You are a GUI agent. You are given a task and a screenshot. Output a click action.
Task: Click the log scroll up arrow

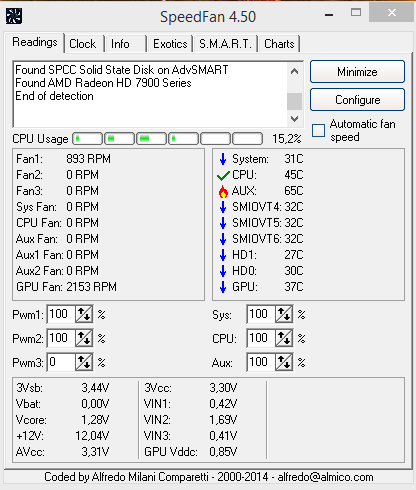[x=294, y=71]
